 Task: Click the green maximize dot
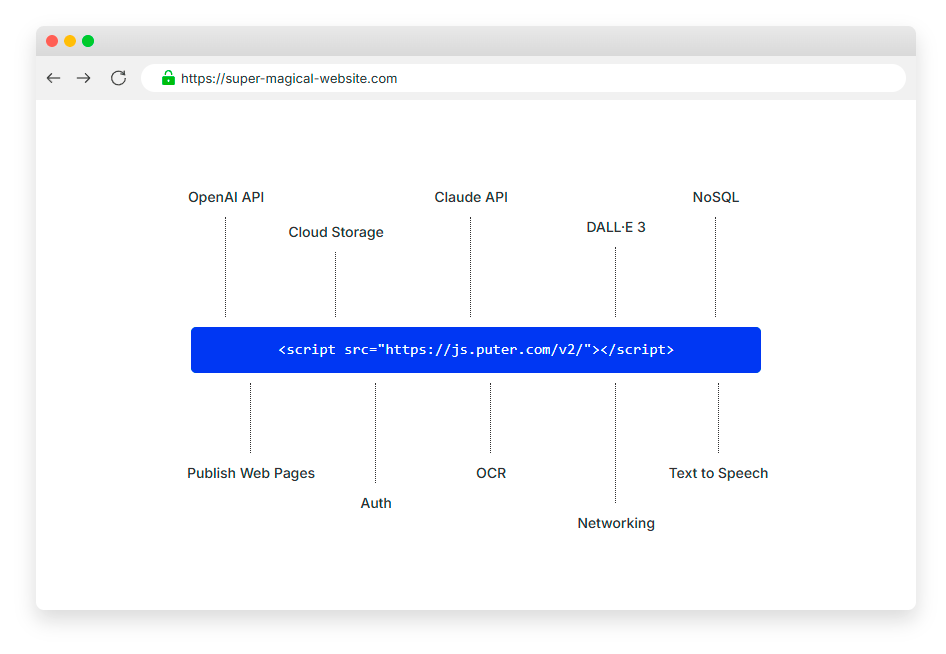[88, 41]
